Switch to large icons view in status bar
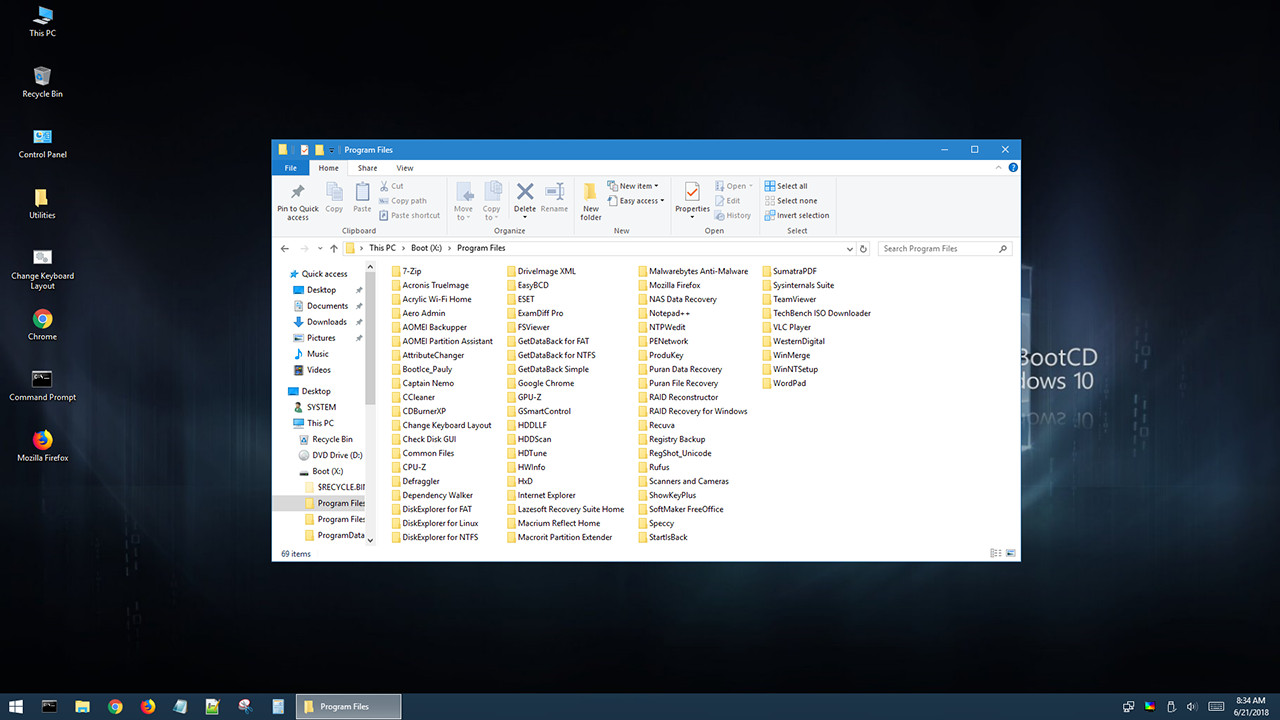This screenshot has height=720, width=1280. click(x=1010, y=553)
